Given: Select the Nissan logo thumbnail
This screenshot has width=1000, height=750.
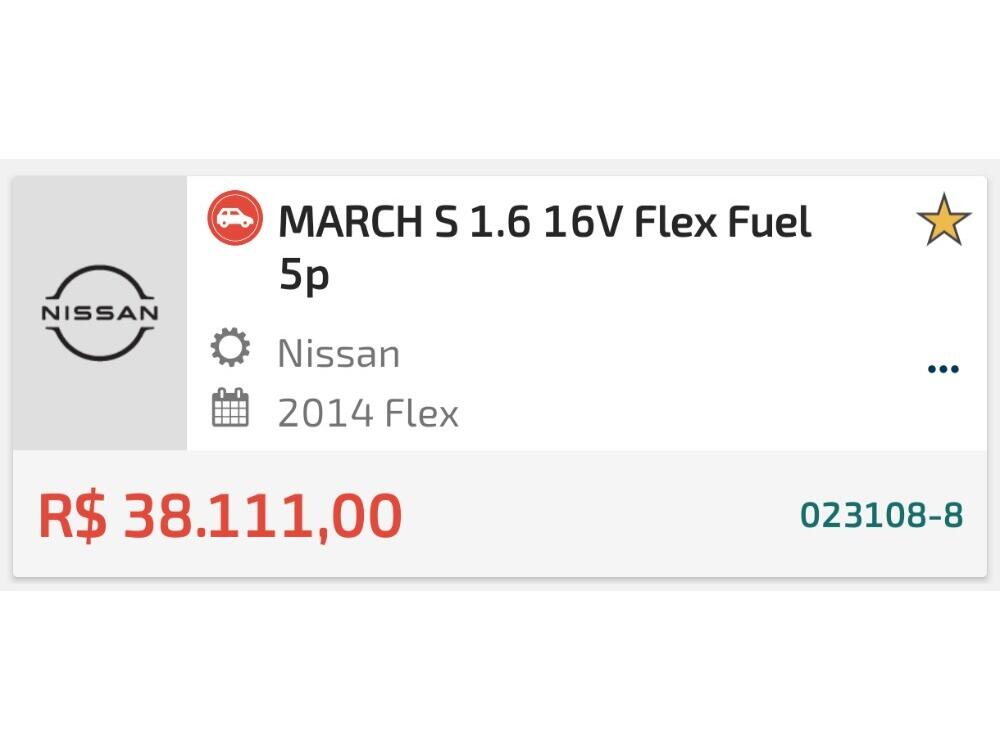Looking at the screenshot, I should coord(100,312).
